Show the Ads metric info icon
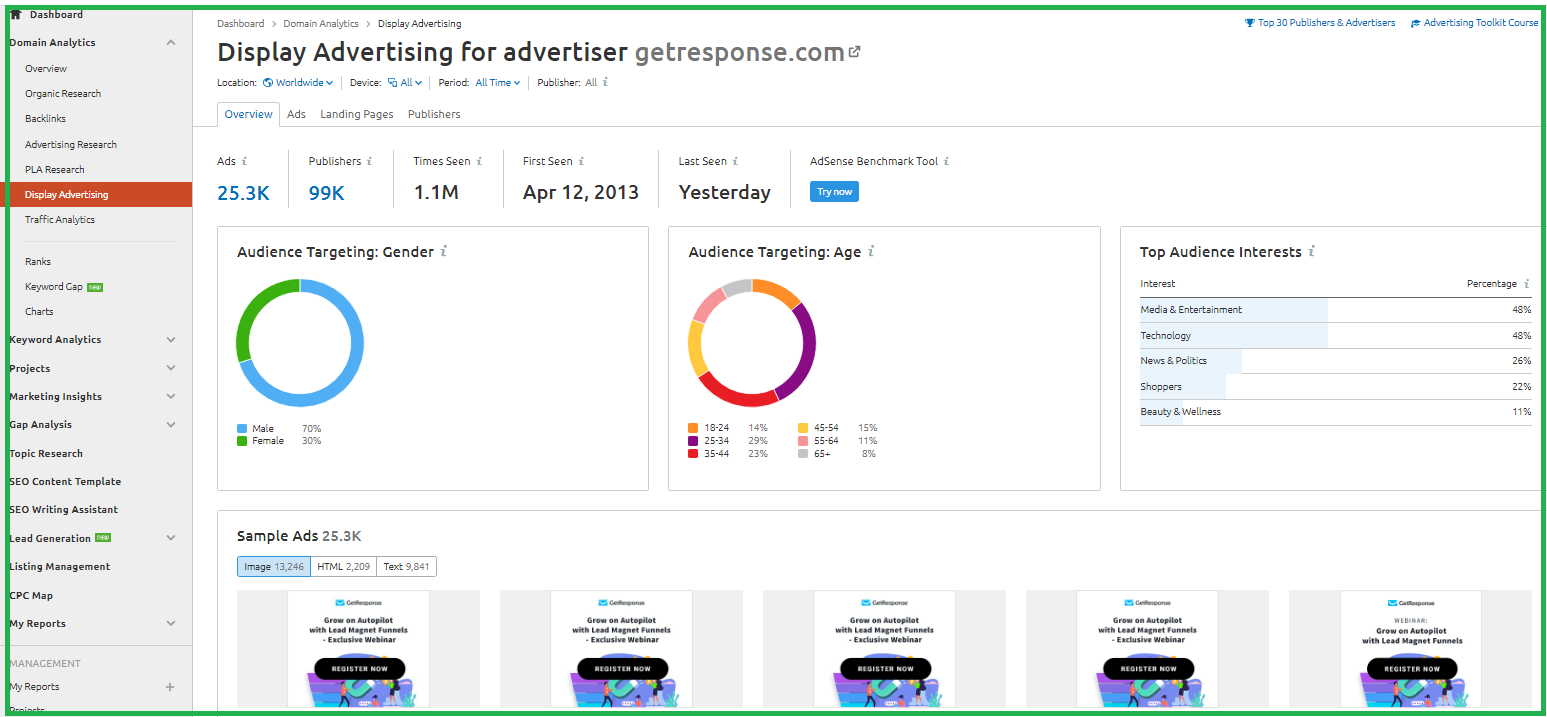Viewport: 1547px width, 717px height. (245, 161)
